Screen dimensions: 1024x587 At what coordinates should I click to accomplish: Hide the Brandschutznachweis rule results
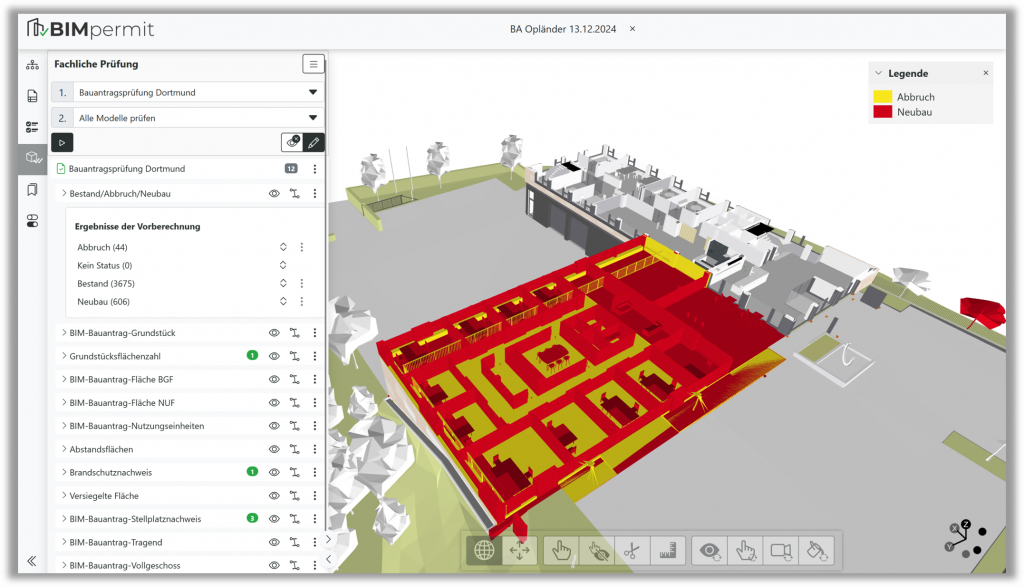274,472
